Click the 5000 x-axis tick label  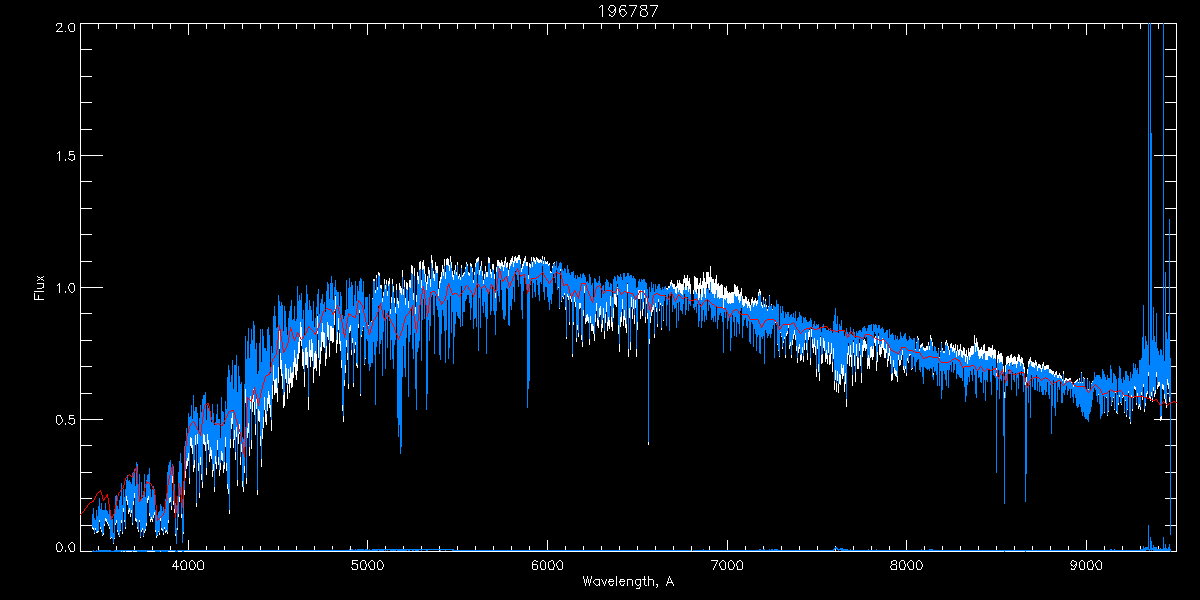pos(368,565)
